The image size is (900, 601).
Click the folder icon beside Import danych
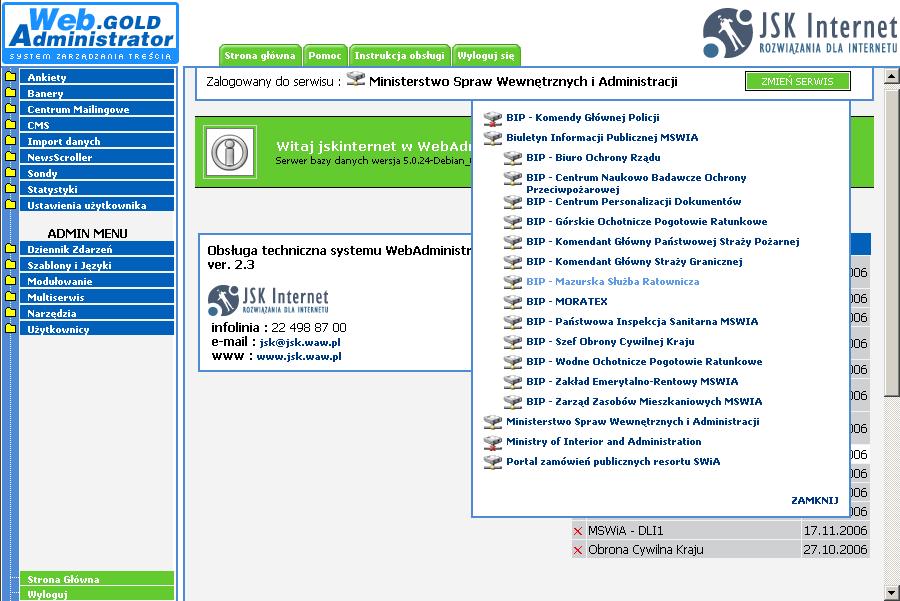point(10,141)
